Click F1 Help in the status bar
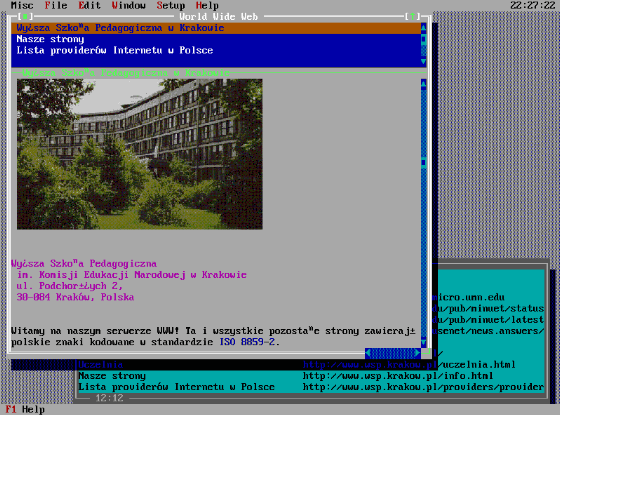Image resolution: width=640 pixels, height=480 pixels. (x=25, y=409)
